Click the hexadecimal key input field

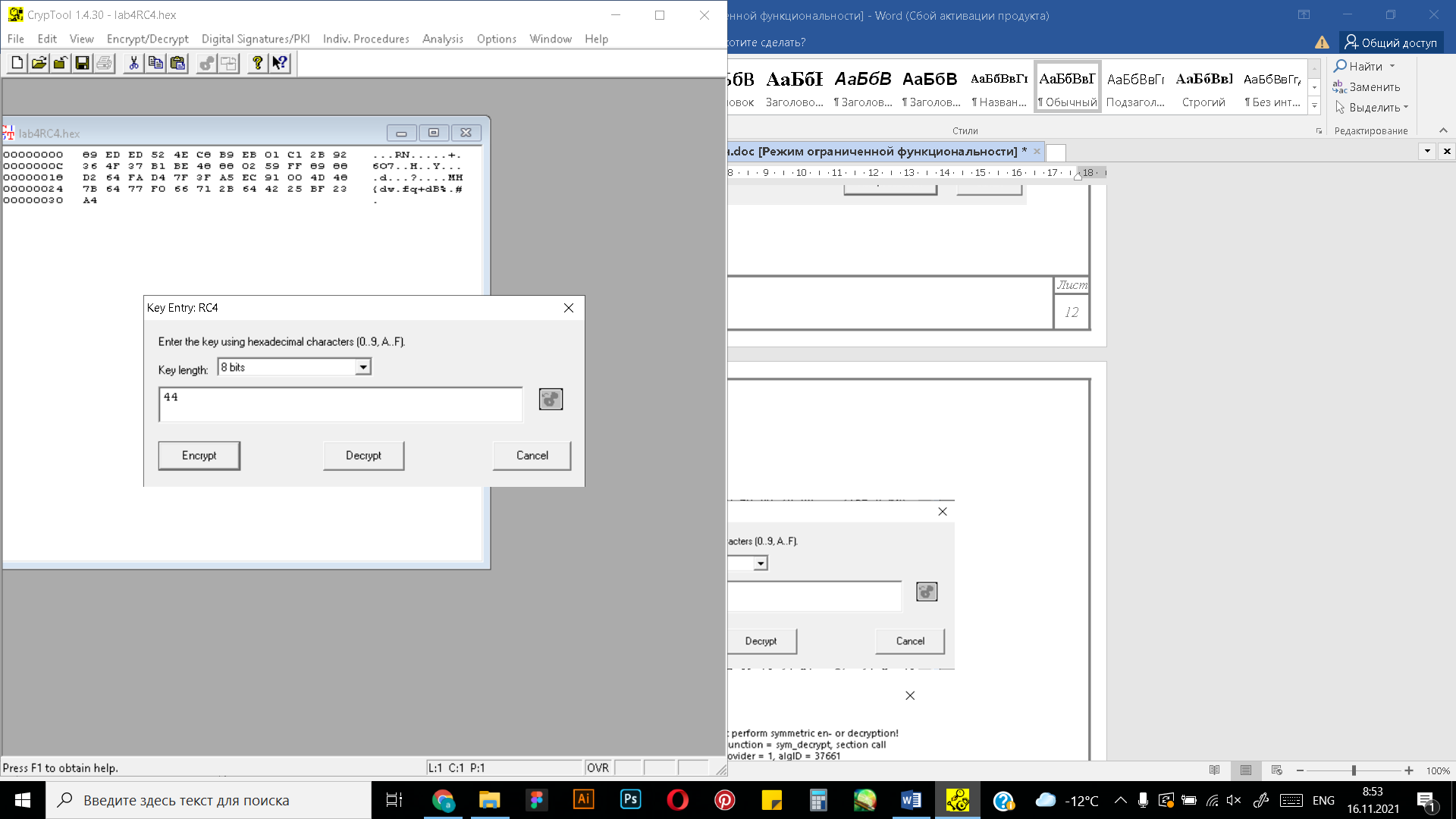pos(340,404)
